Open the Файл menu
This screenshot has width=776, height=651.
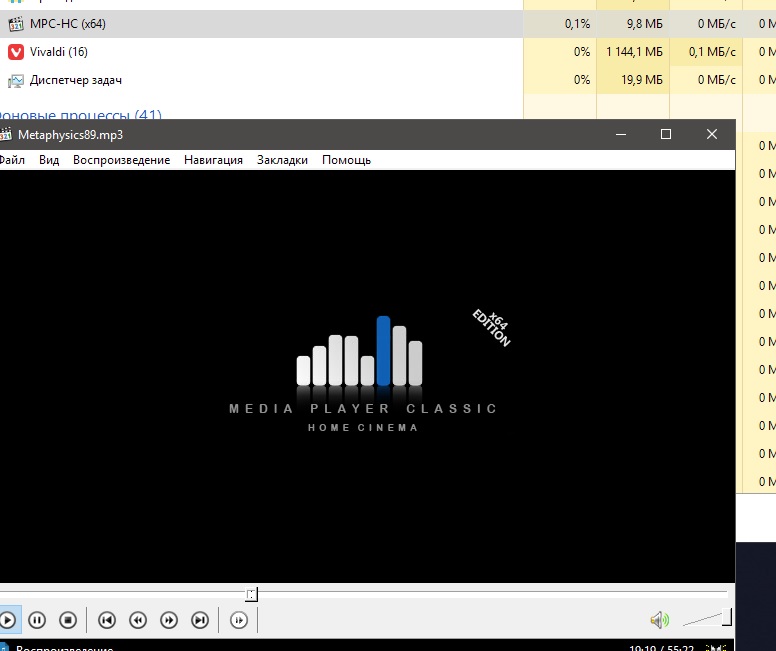click(11, 160)
